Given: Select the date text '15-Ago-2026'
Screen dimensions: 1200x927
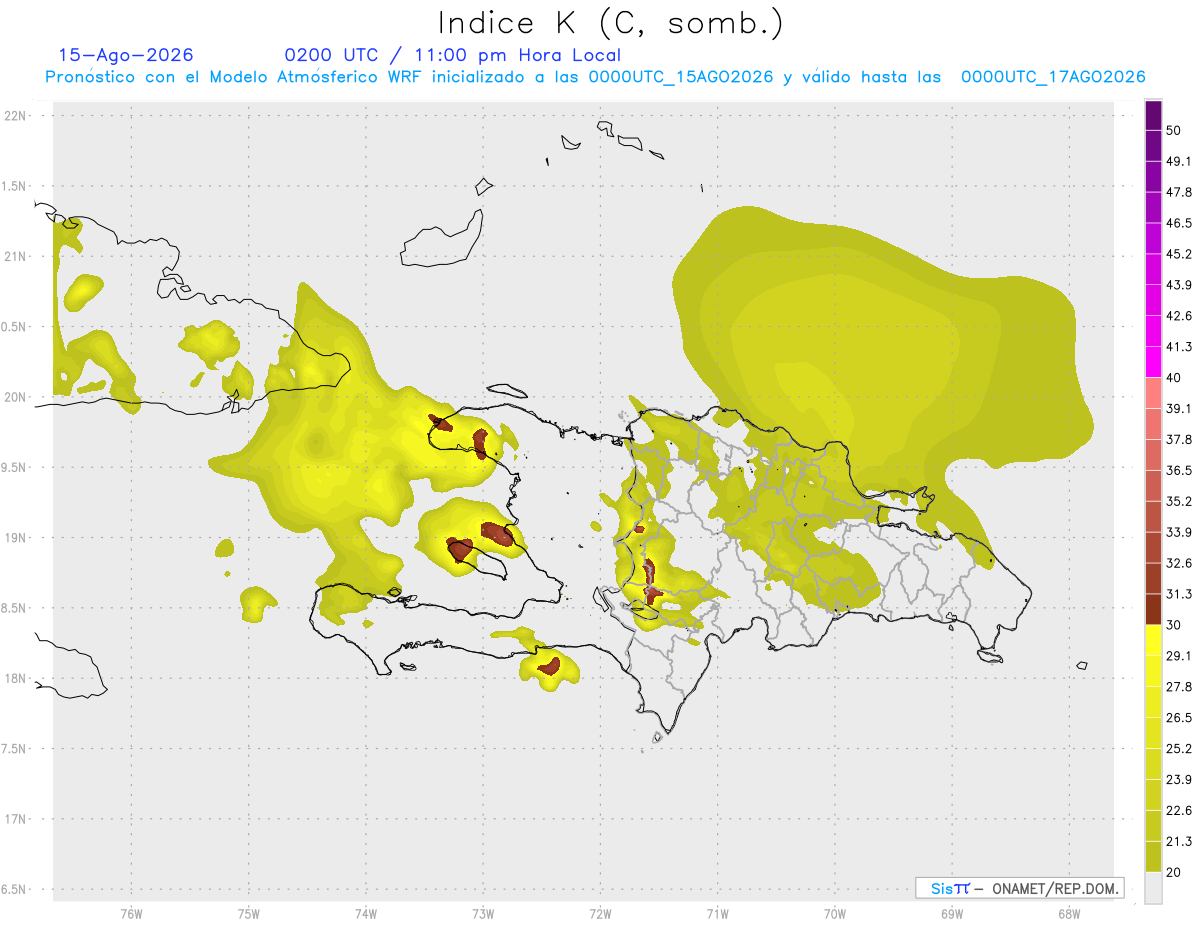Looking at the screenshot, I should click(x=126, y=55).
